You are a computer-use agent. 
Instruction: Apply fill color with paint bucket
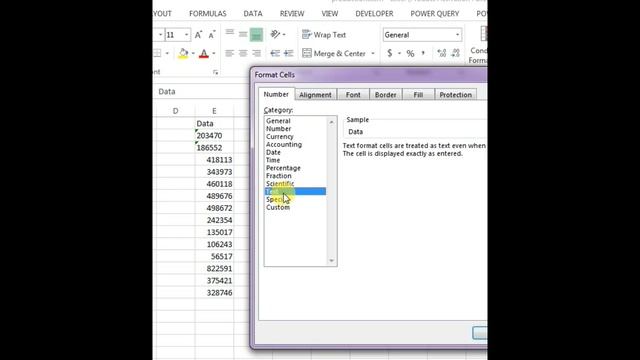click(183, 53)
